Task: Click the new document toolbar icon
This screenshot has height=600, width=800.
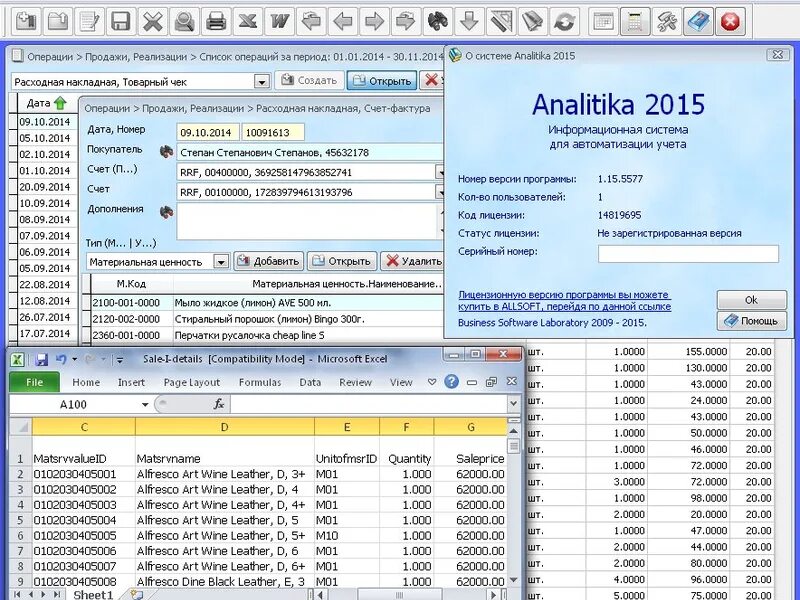Action: pos(26,21)
